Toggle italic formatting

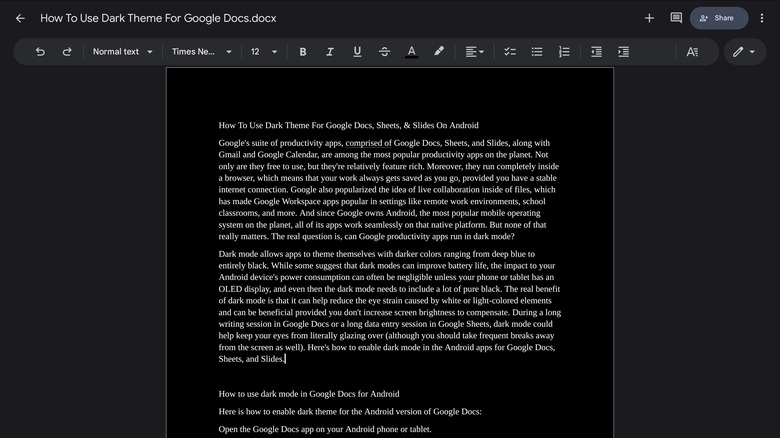click(x=329, y=52)
